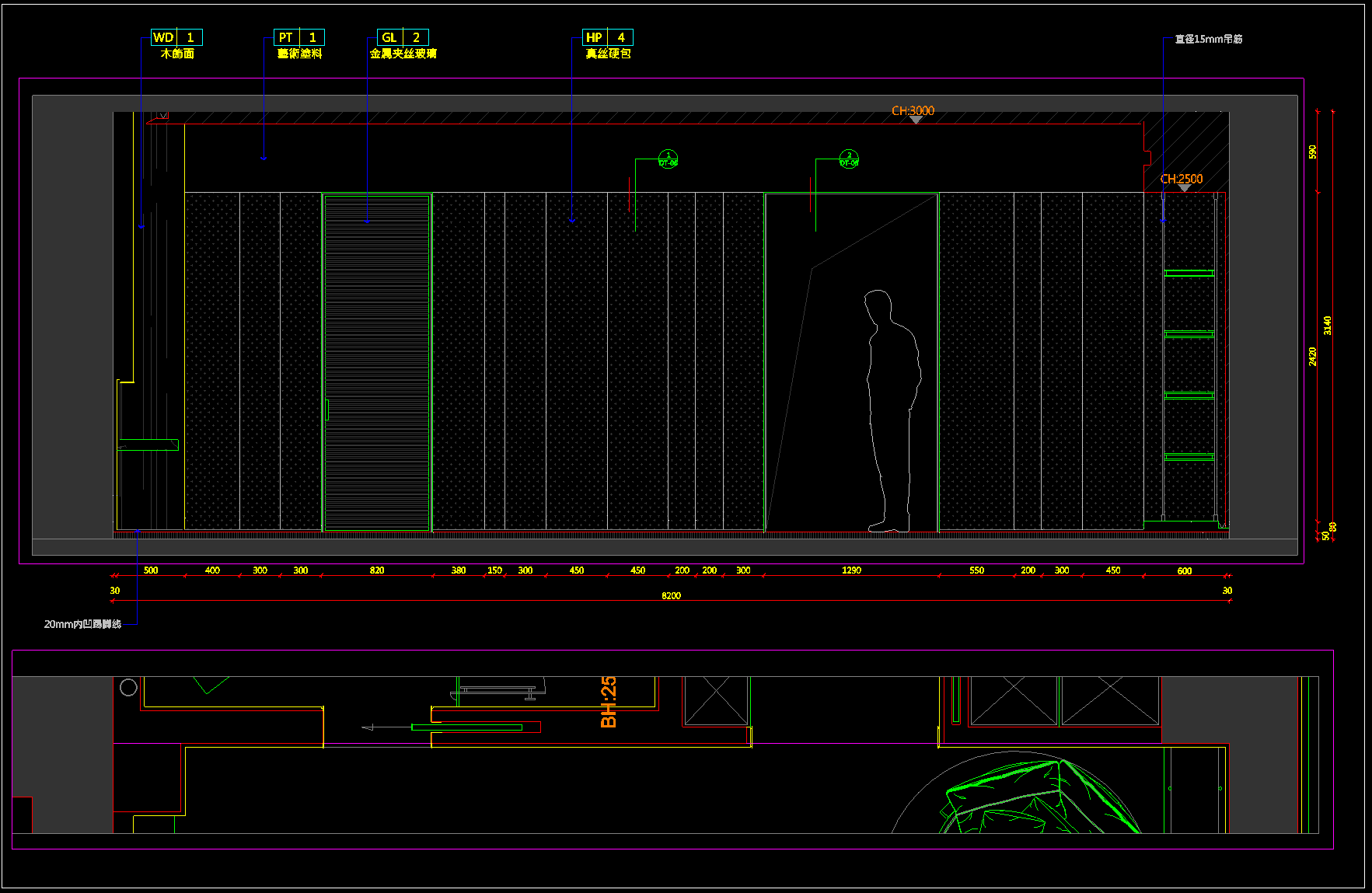
Task: Select the green door handle on glass door
Action: pyautogui.click(x=326, y=410)
